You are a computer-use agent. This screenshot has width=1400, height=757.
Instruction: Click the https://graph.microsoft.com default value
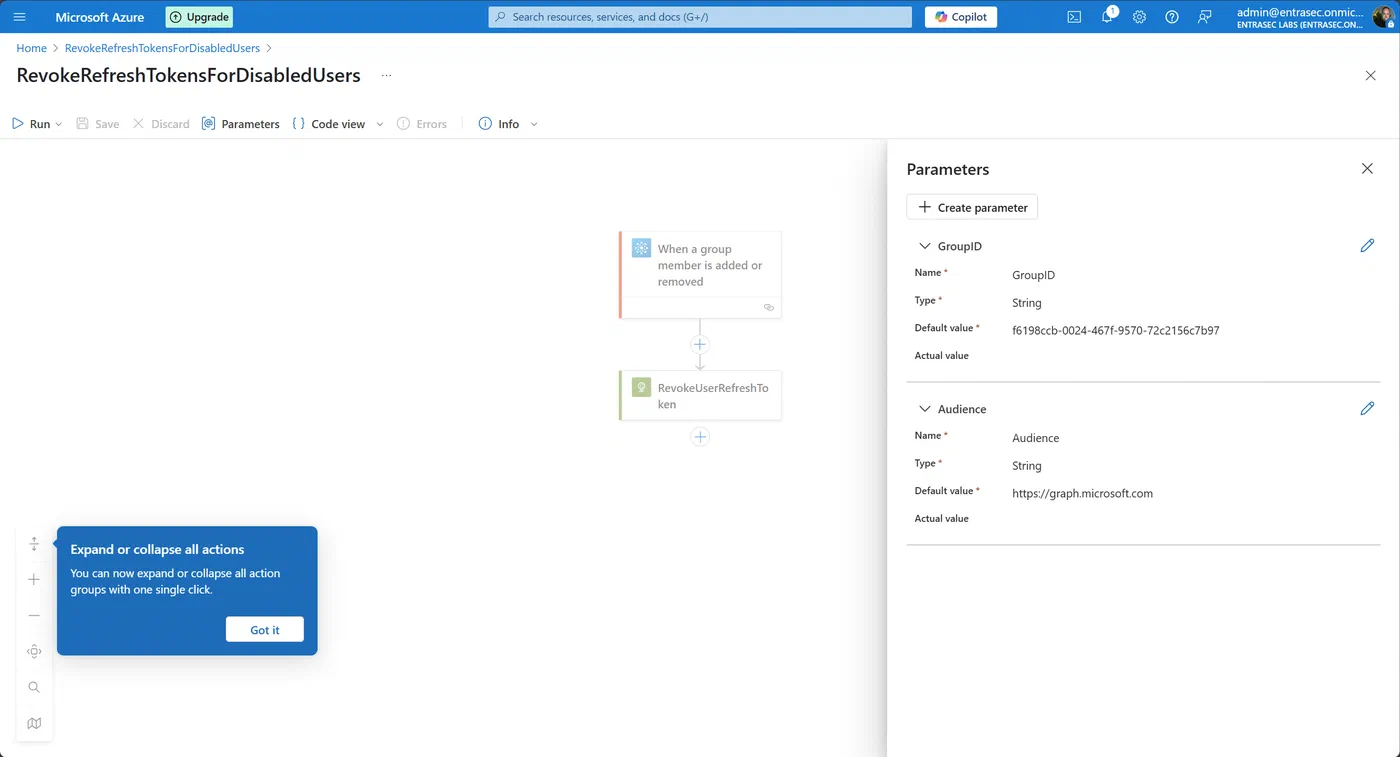point(1083,493)
